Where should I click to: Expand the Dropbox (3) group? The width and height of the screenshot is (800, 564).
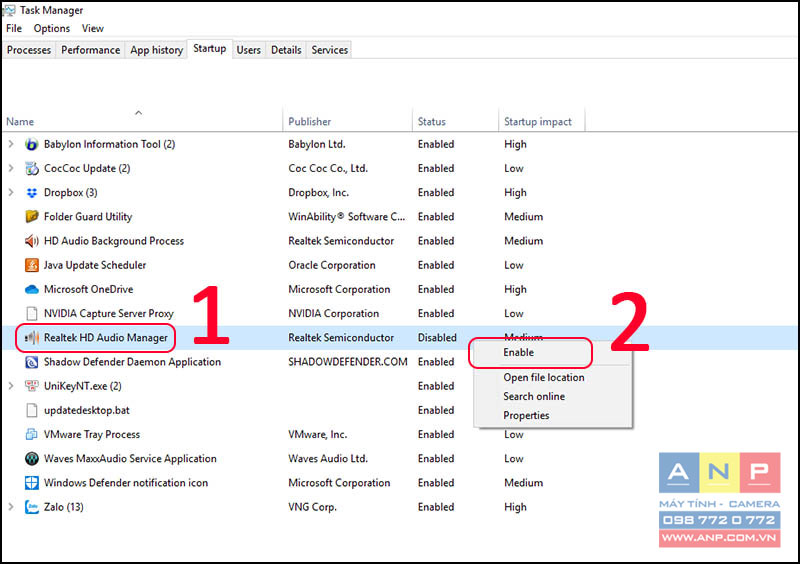[x=11, y=192]
